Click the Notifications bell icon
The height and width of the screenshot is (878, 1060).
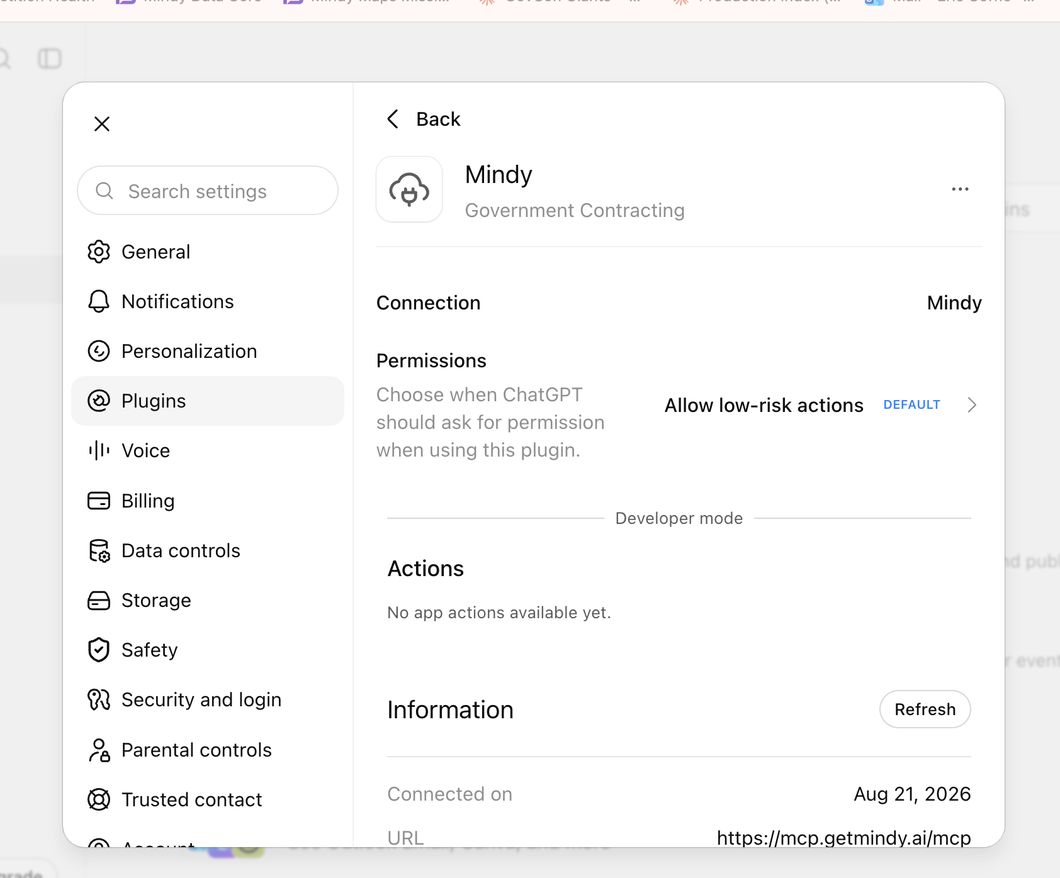[x=99, y=301]
